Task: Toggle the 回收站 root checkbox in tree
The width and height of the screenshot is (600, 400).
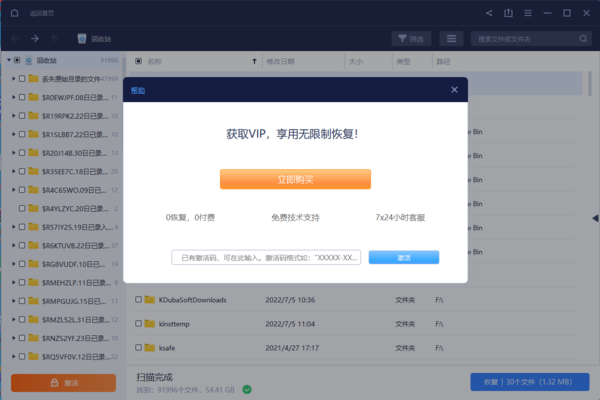Action: click(17, 60)
